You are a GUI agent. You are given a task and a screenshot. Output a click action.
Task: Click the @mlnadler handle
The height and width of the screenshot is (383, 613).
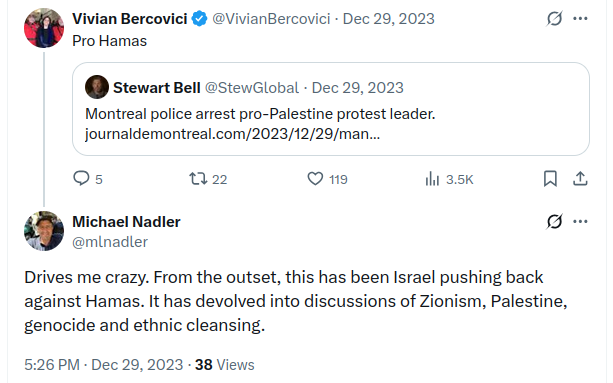tap(110, 242)
